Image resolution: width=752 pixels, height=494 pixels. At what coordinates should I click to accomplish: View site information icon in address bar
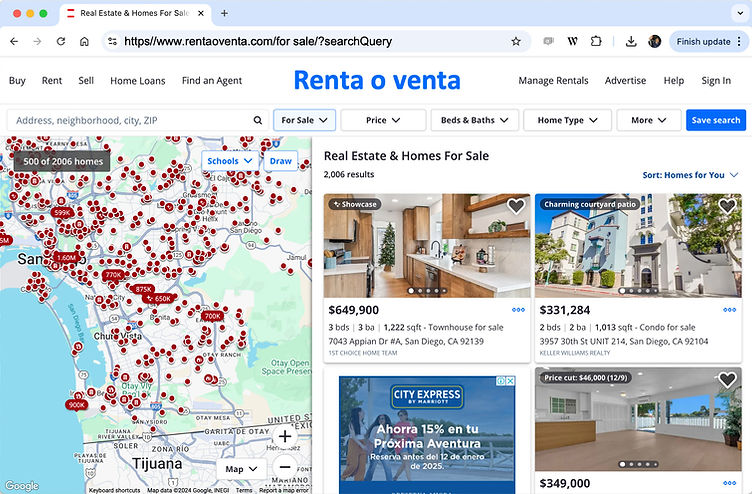pos(112,42)
